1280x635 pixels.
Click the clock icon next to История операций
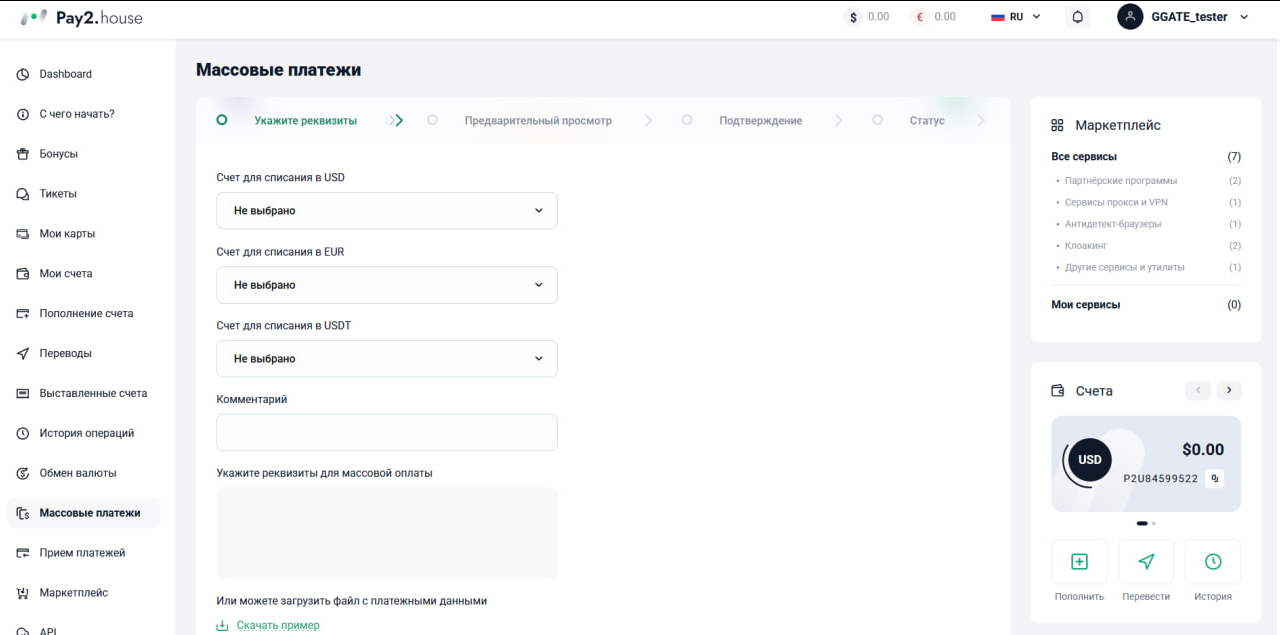(23, 434)
